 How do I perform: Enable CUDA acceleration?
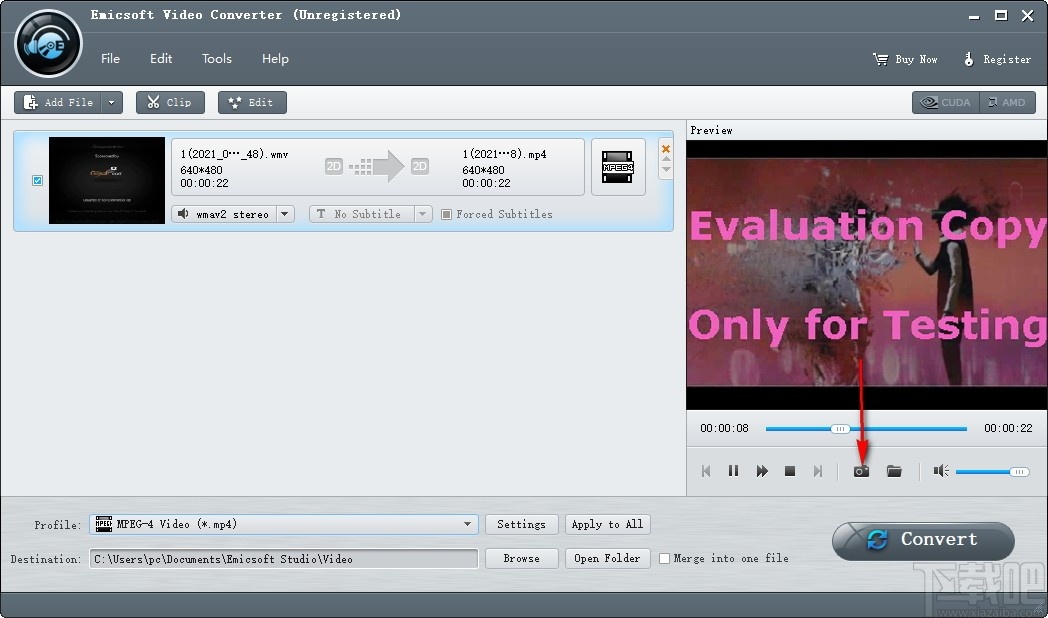pyautogui.click(x=944, y=101)
